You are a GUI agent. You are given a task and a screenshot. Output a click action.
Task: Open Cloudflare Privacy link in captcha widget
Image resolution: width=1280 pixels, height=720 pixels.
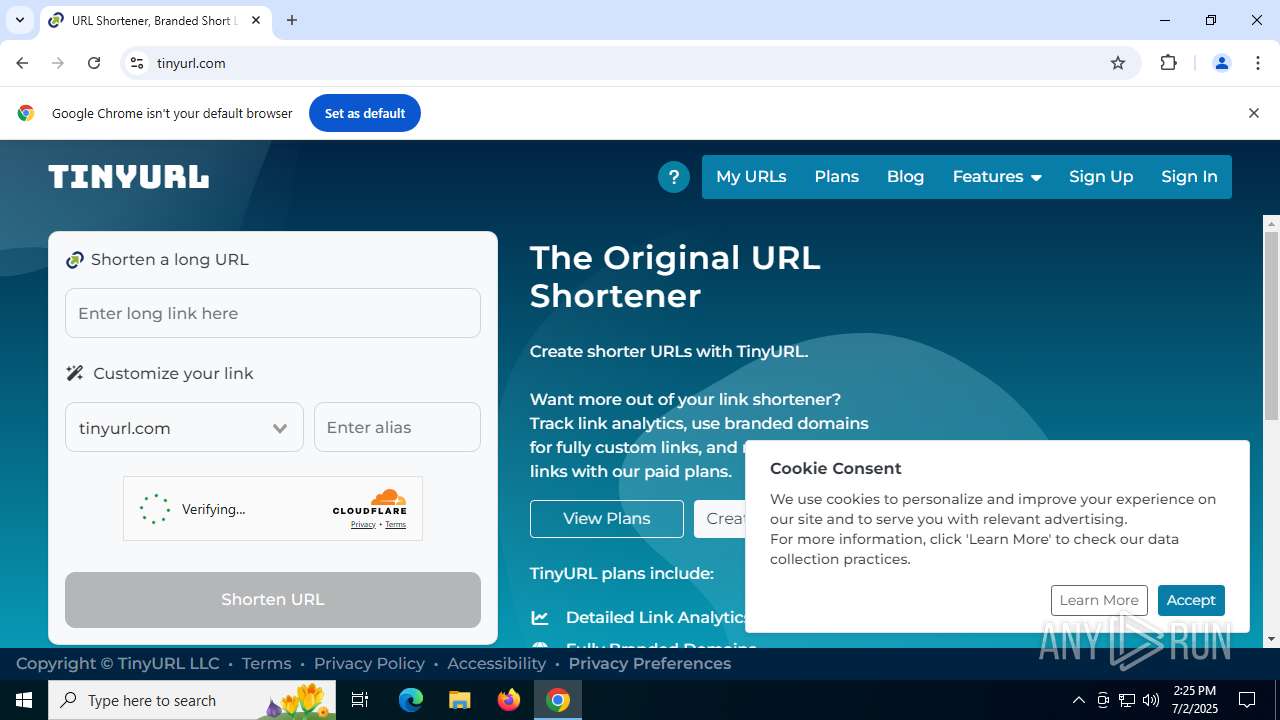(x=363, y=525)
